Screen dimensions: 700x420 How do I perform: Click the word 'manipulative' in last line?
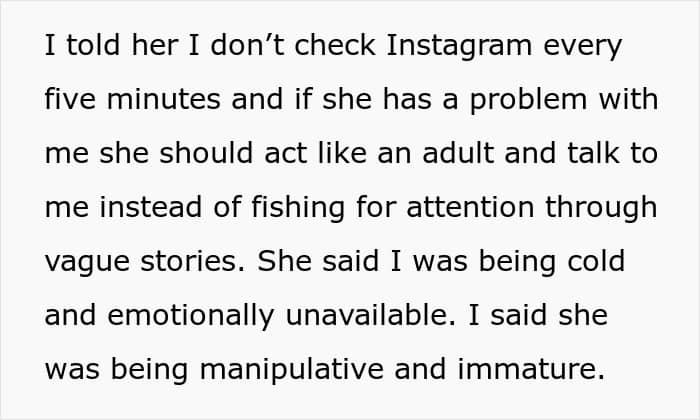(292, 370)
